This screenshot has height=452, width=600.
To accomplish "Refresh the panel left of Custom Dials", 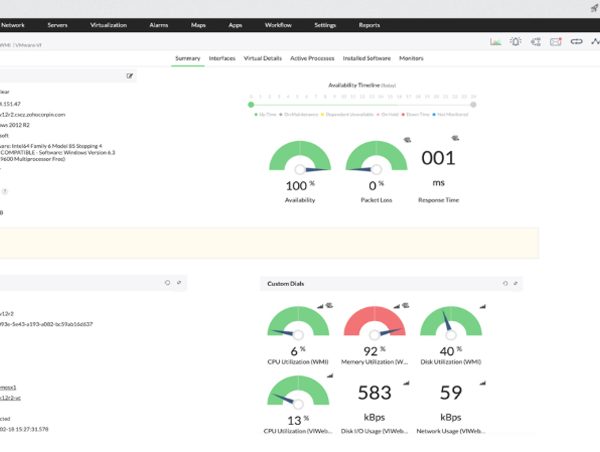I will point(167,283).
